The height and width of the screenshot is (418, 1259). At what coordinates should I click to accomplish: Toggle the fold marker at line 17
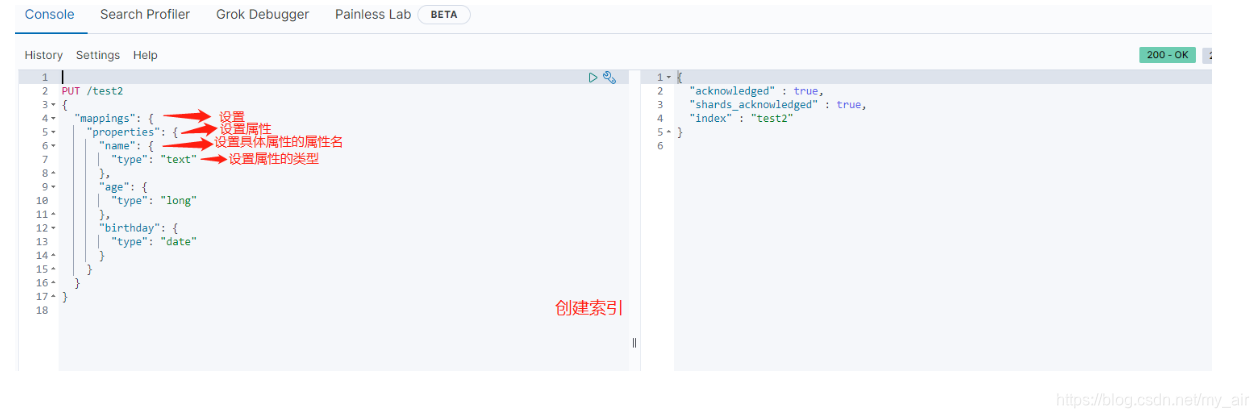53,297
